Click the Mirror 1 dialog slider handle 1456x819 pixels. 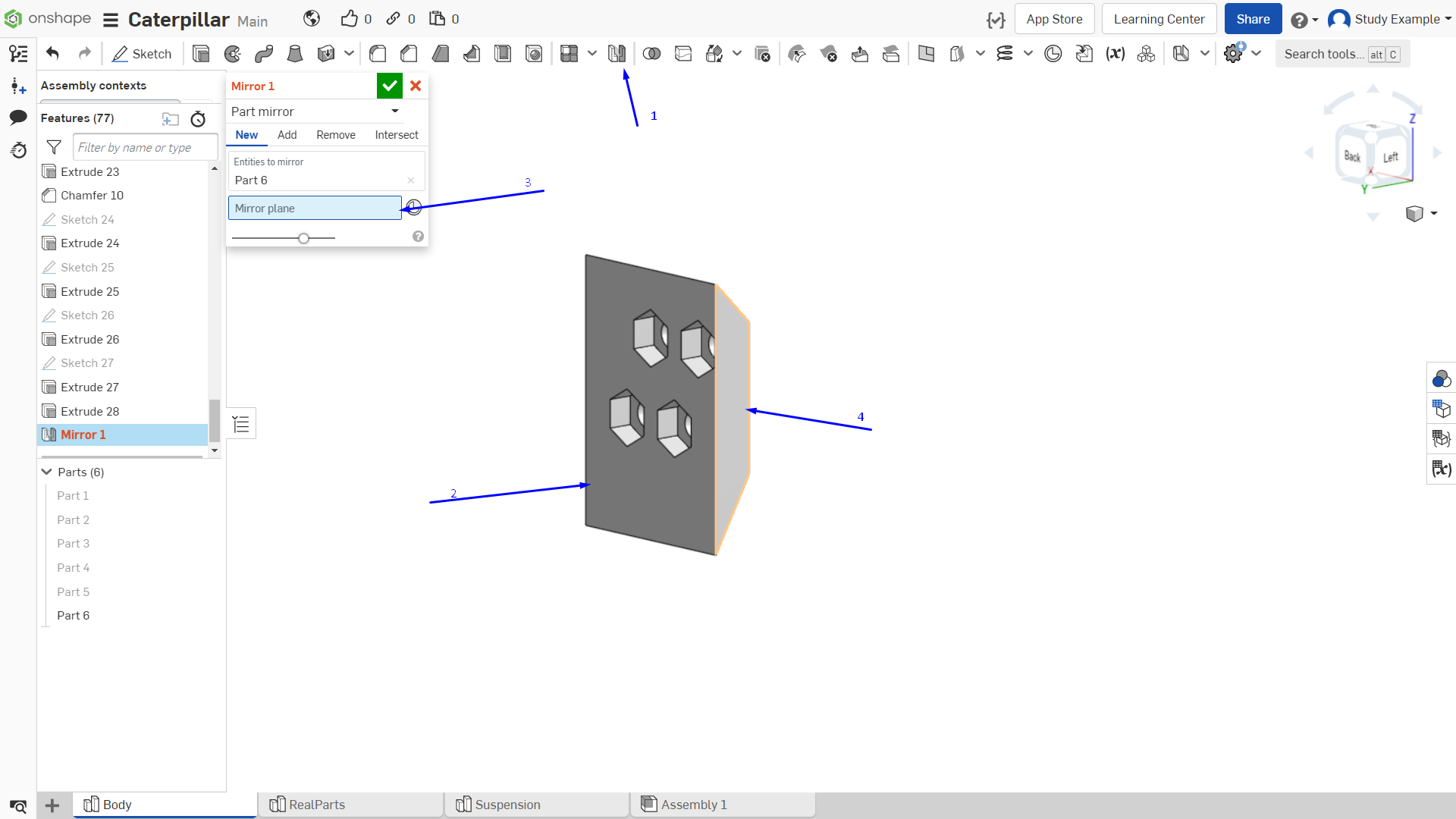pyautogui.click(x=303, y=238)
